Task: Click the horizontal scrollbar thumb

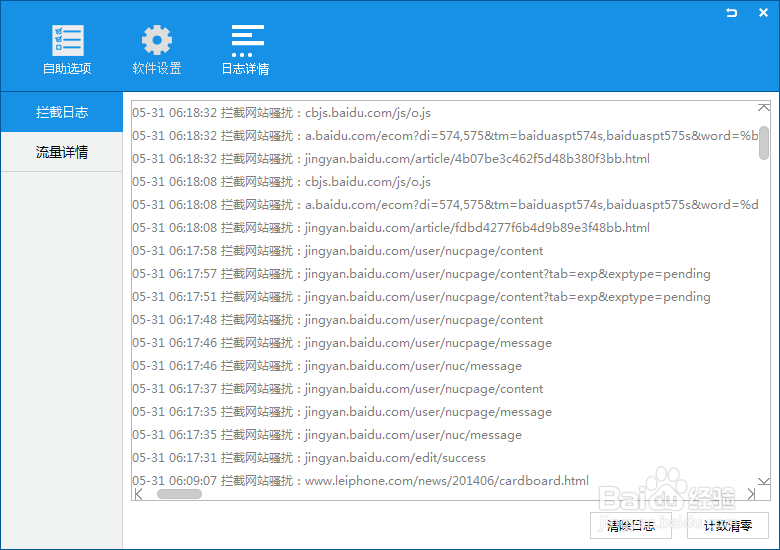Action: (x=180, y=494)
